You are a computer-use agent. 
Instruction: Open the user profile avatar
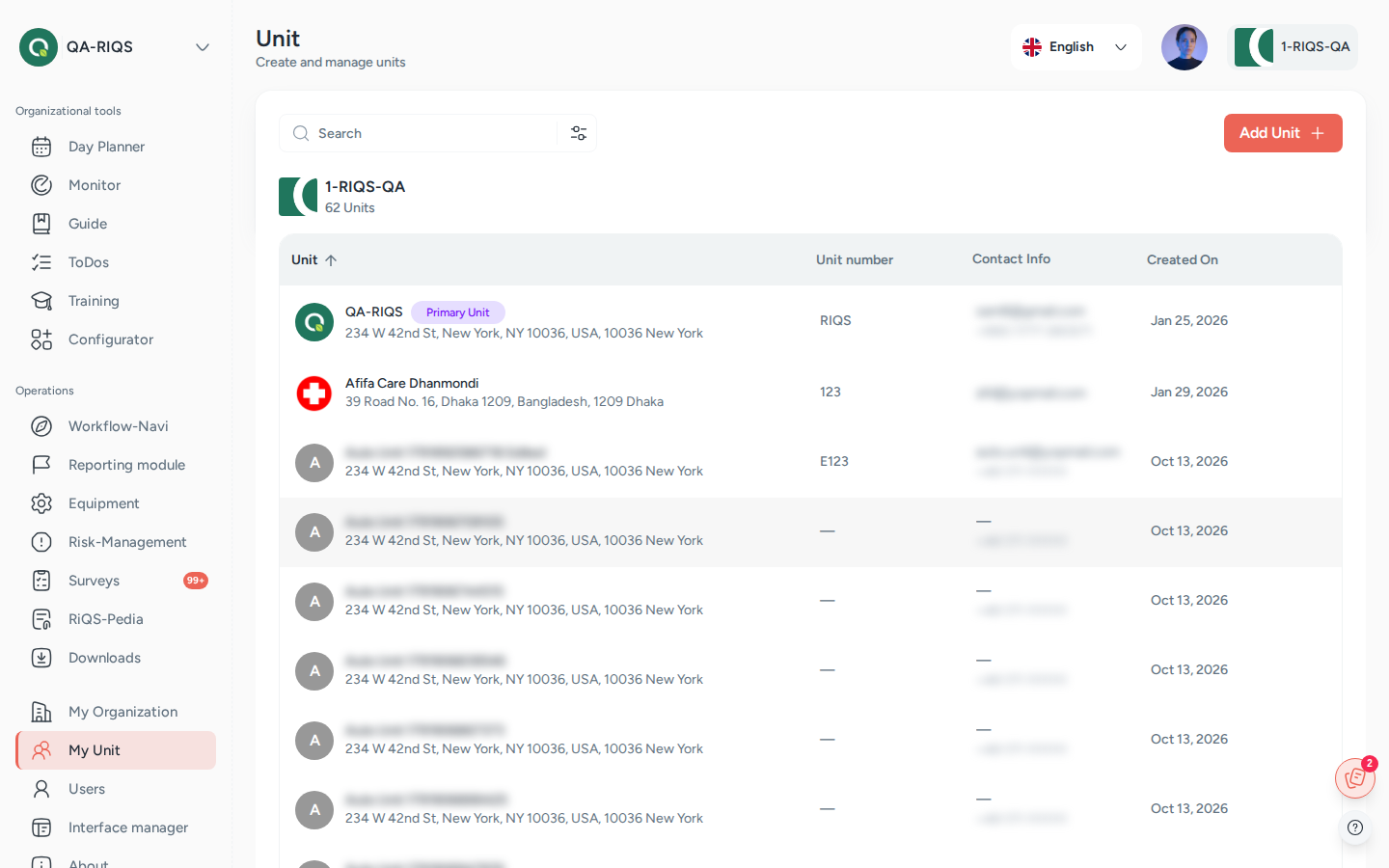tap(1185, 47)
